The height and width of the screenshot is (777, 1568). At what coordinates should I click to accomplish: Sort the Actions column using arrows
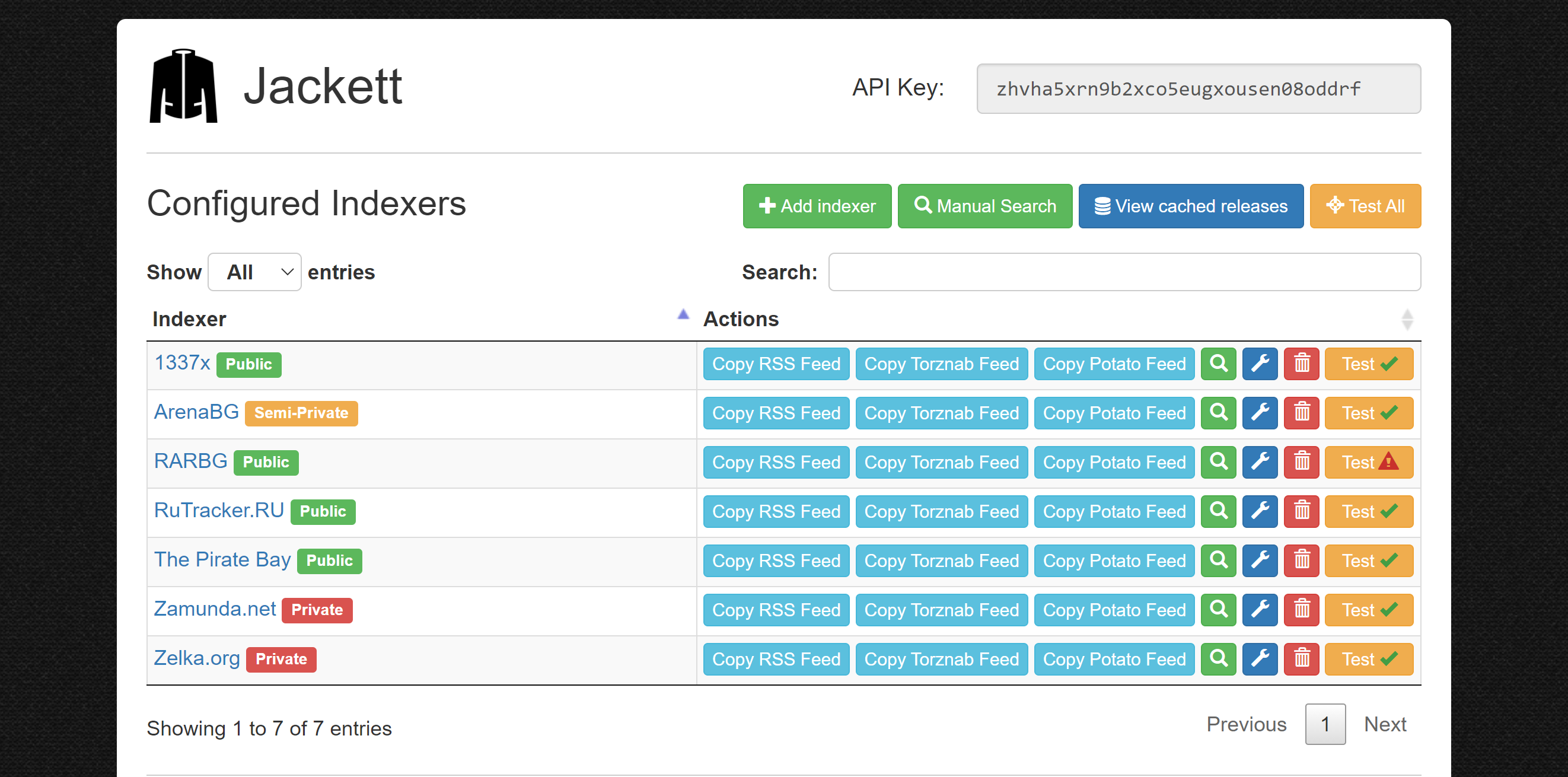[1407, 320]
